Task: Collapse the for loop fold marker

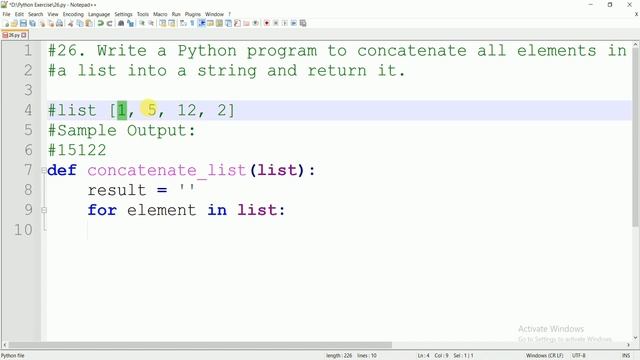Action: pos(44,210)
